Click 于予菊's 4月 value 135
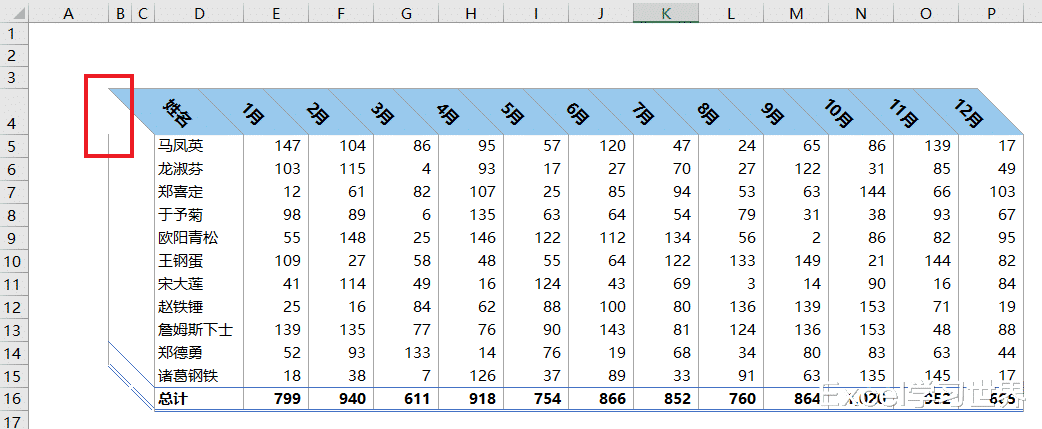The height and width of the screenshot is (429, 1042). pos(471,214)
